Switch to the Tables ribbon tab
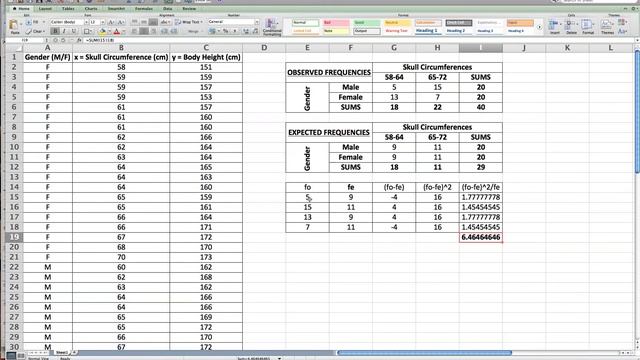640x360 pixels. pyautogui.click(x=68, y=9)
